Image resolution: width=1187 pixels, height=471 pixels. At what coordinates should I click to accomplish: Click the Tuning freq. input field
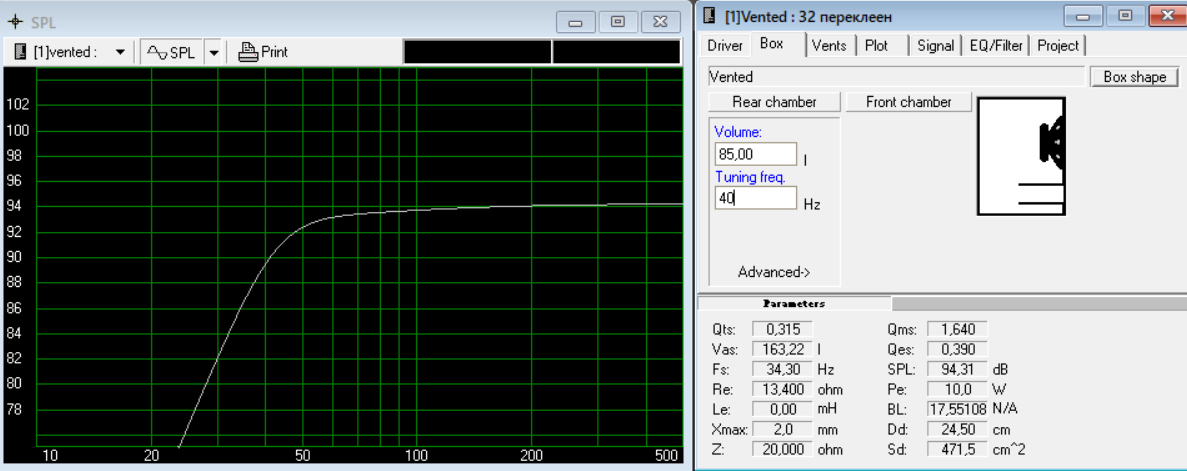756,198
